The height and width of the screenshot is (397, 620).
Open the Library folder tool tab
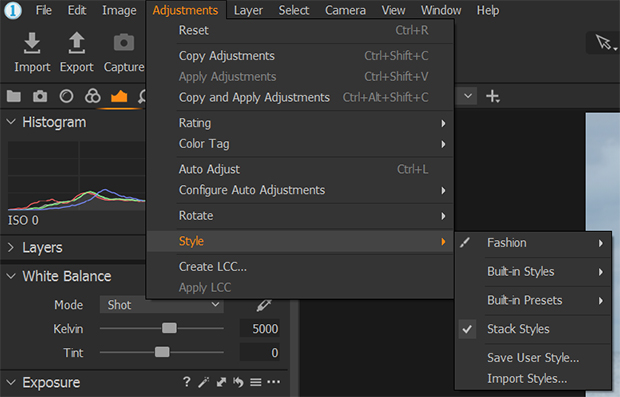click(14, 96)
